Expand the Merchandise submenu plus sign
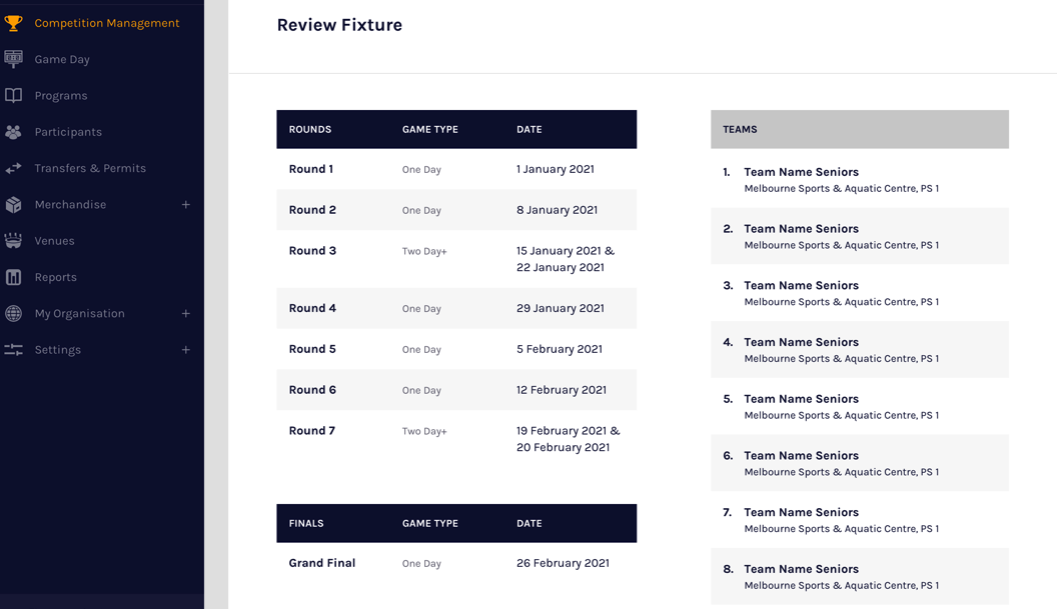 [185, 205]
